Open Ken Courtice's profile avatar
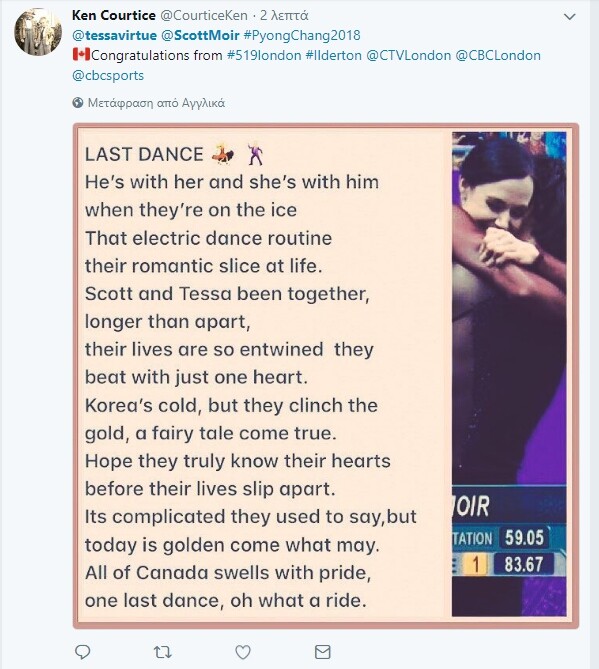Image resolution: width=599 pixels, height=669 pixels. (x=38, y=32)
